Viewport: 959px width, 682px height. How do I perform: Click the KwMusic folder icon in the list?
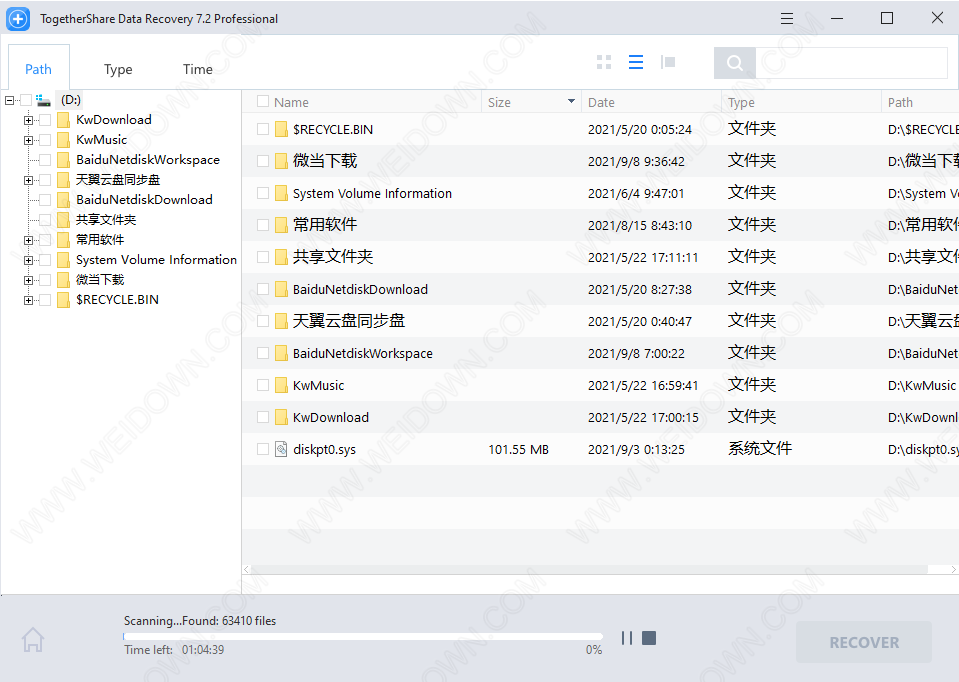281,385
